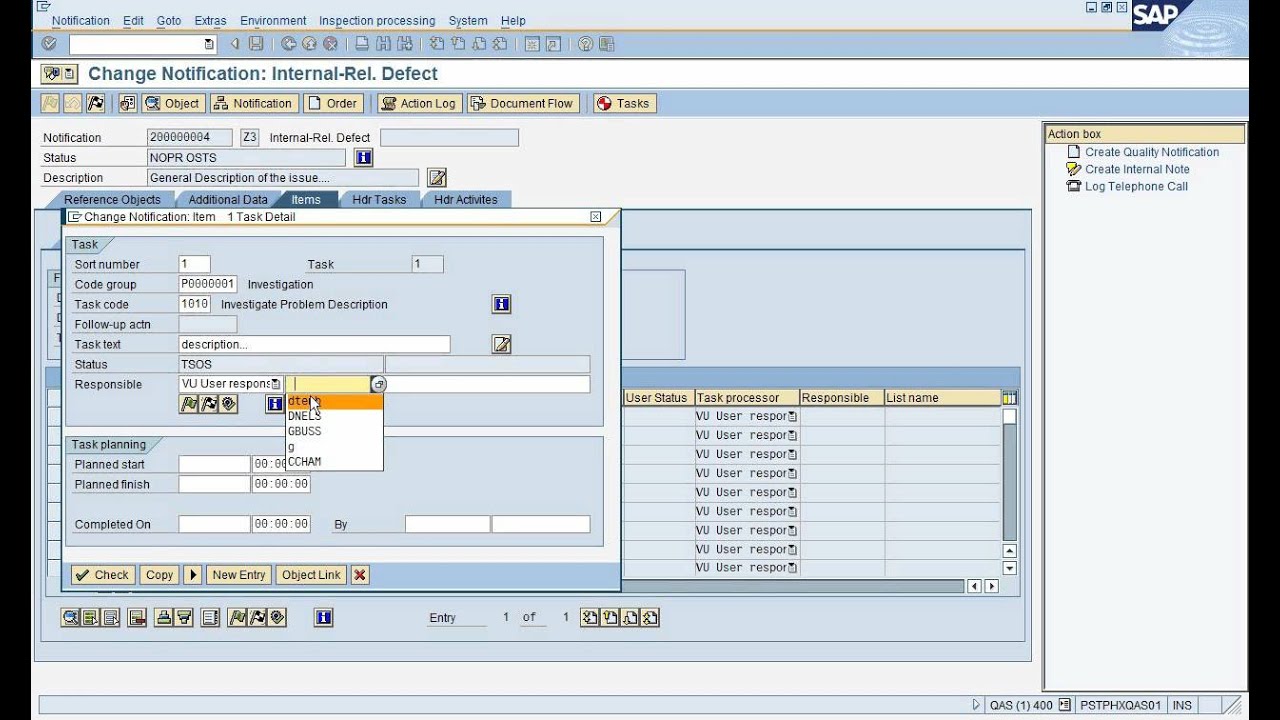Click the Object Link button
The width and height of the screenshot is (1280, 720).
[311, 575]
